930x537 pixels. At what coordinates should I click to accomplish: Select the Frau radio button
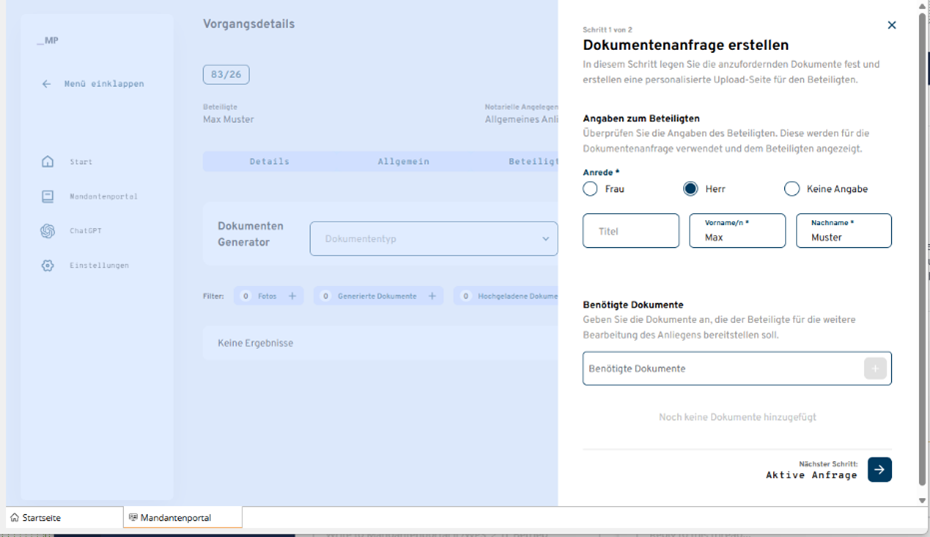coord(590,189)
